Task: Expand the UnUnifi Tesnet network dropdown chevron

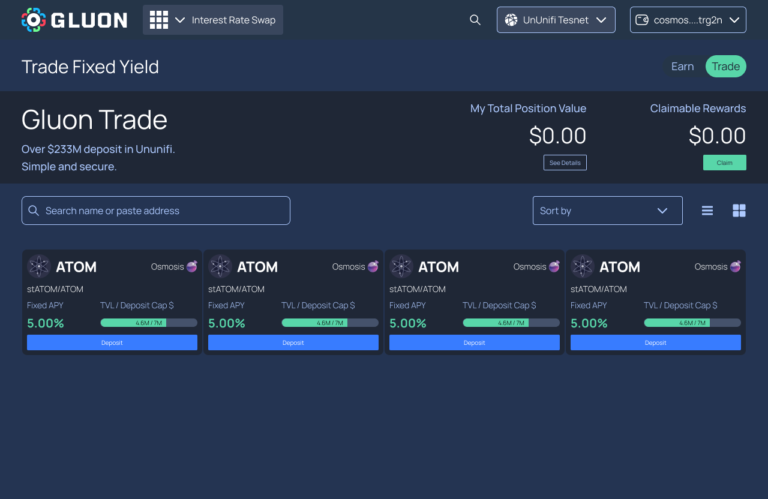Action: point(601,20)
